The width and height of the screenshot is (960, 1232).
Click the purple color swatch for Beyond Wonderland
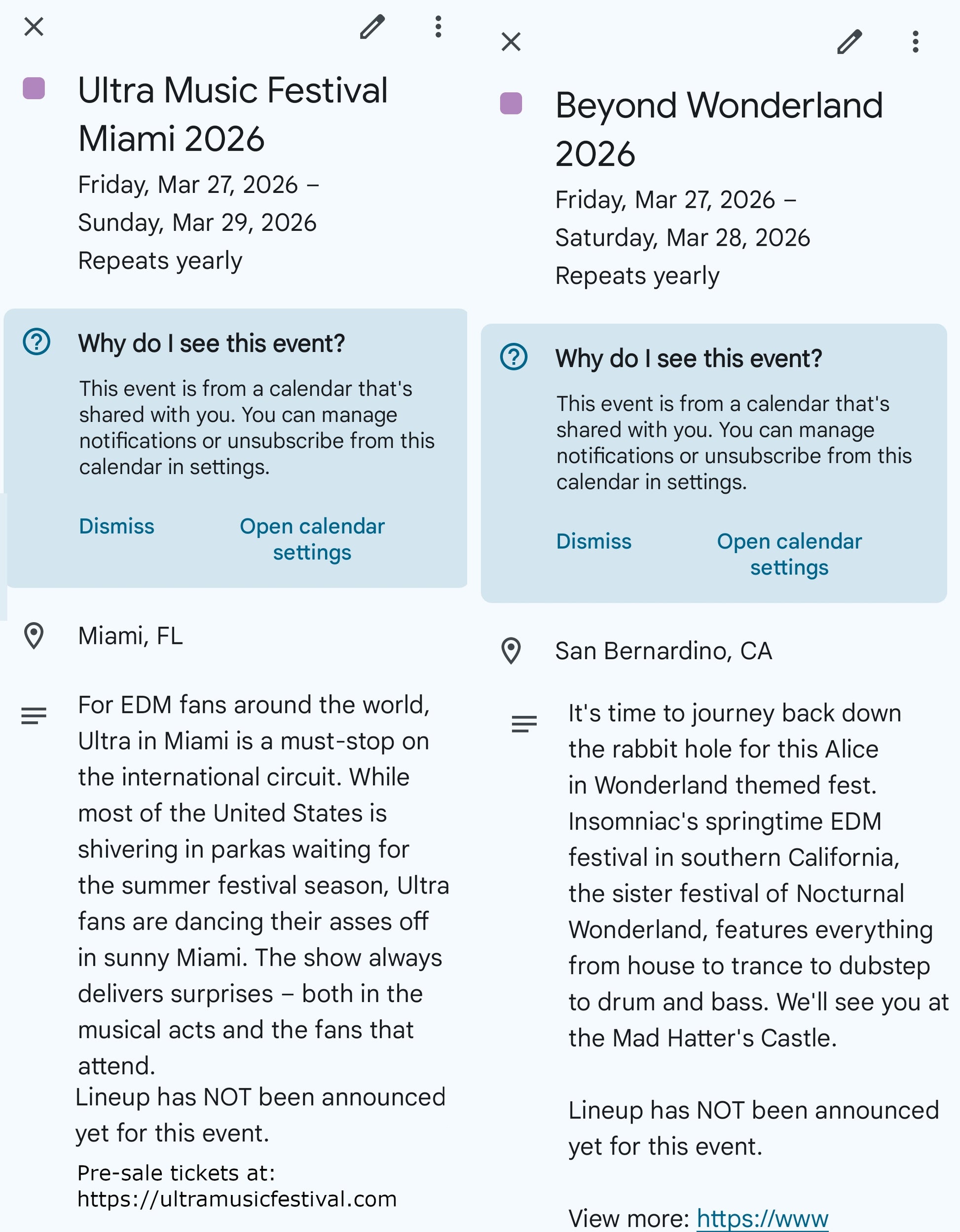point(511,104)
